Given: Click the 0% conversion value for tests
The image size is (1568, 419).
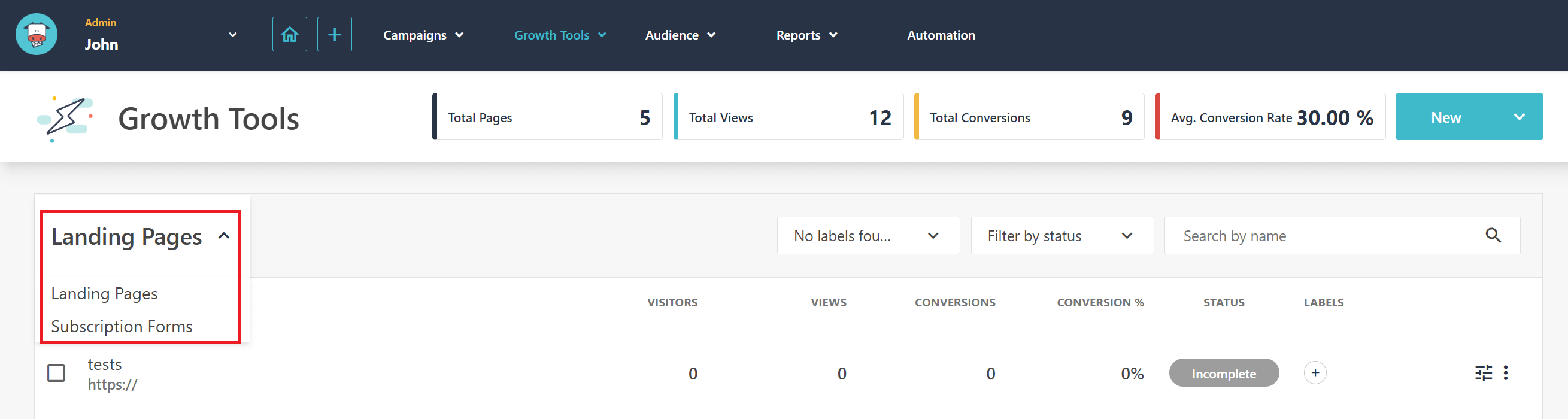Looking at the screenshot, I should pyautogui.click(x=1132, y=374).
